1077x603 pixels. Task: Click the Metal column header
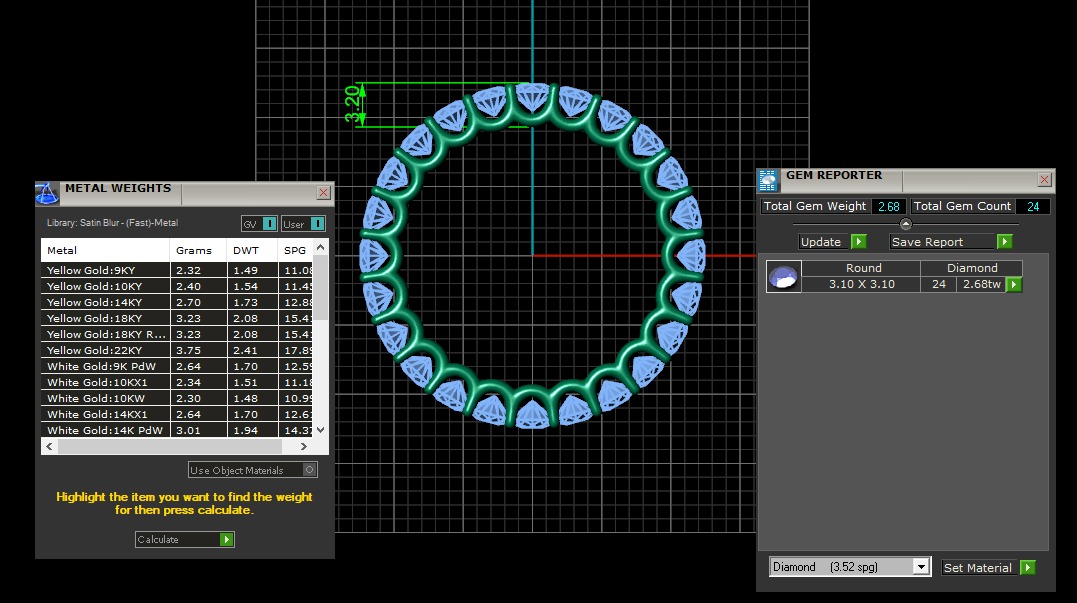pyautogui.click(x=105, y=251)
